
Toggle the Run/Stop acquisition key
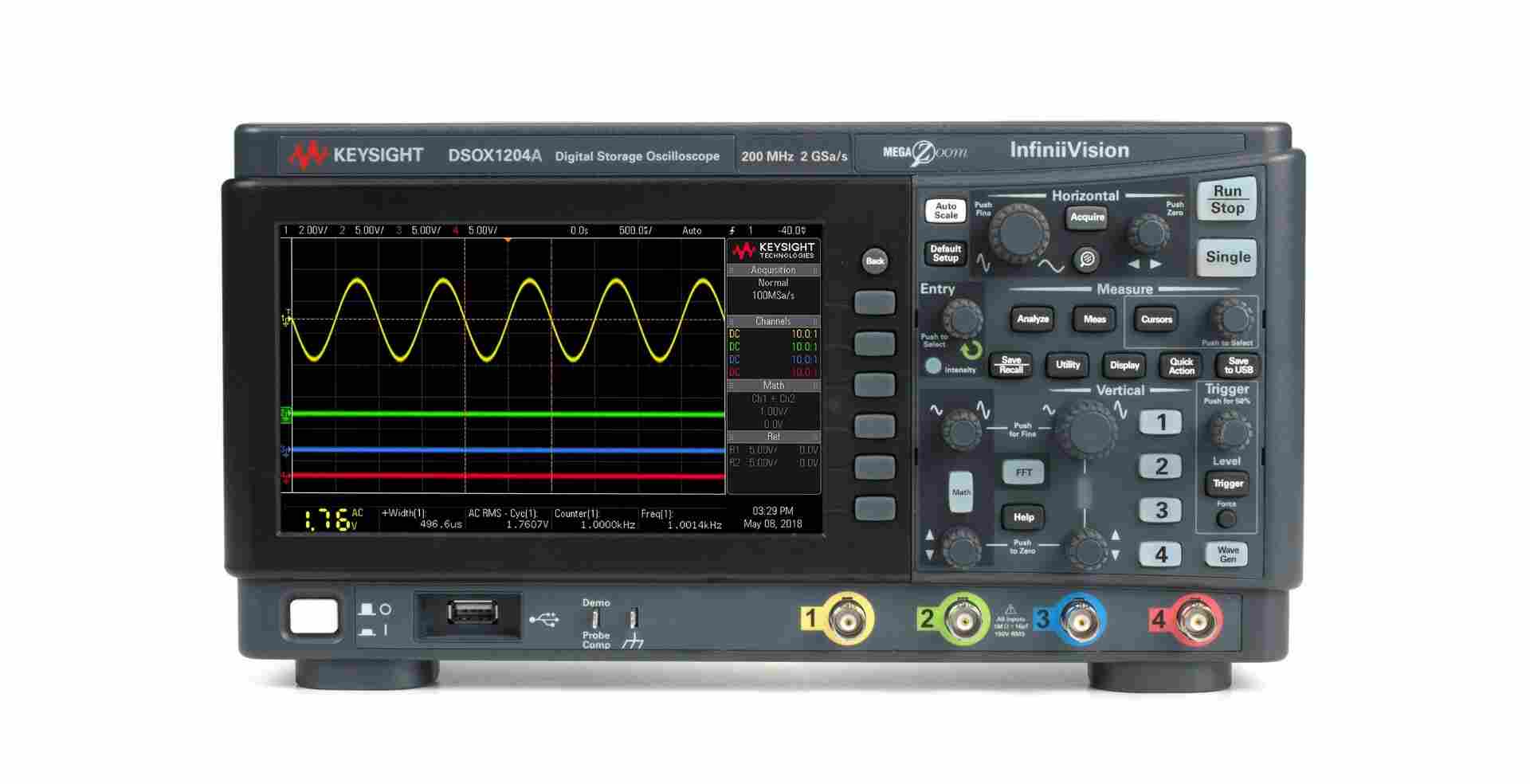coord(1226,200)
